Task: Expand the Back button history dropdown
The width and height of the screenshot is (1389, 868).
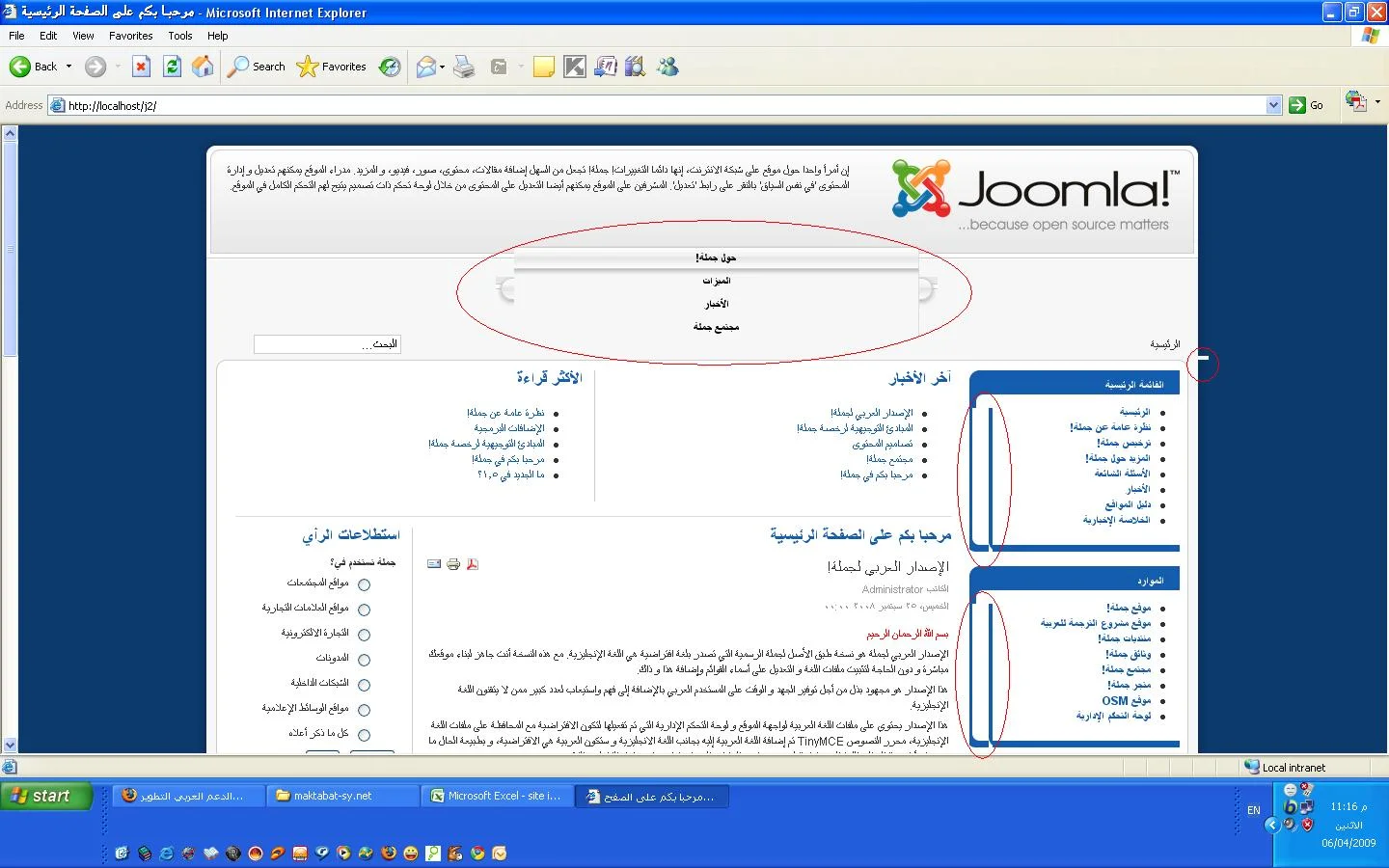Action: pos(68,67)
